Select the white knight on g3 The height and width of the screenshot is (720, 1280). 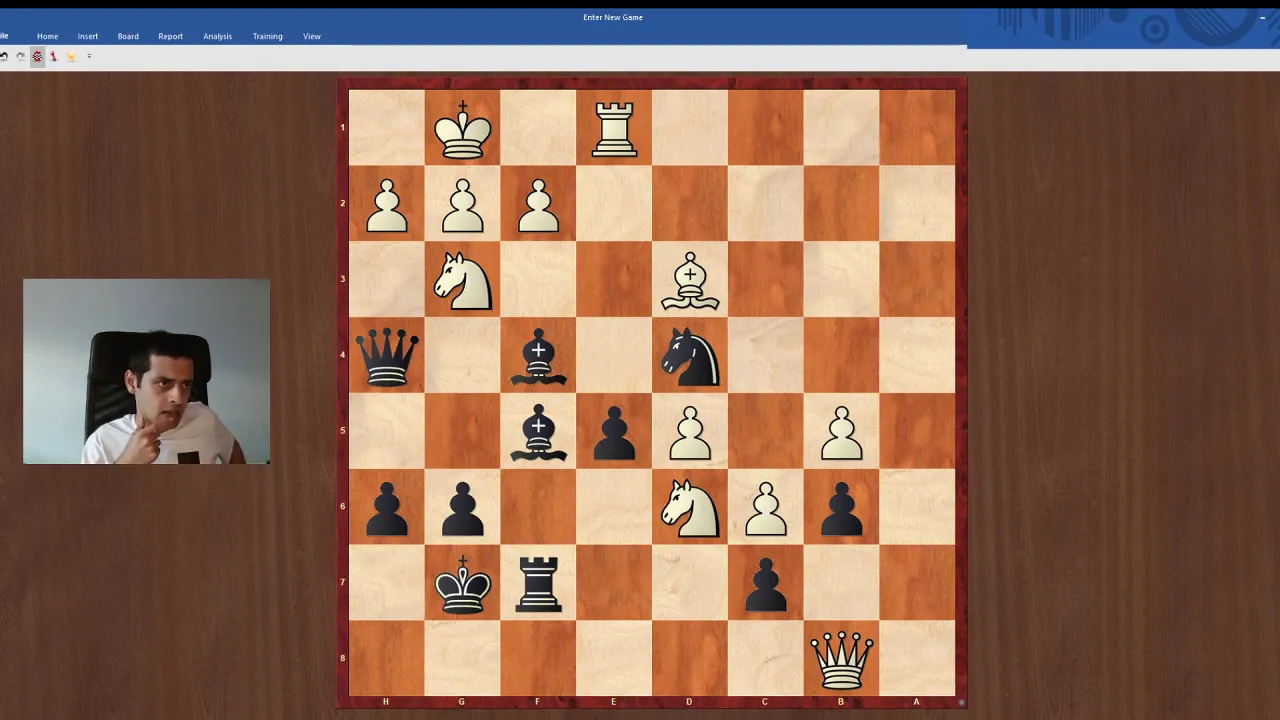pos(462,281)
